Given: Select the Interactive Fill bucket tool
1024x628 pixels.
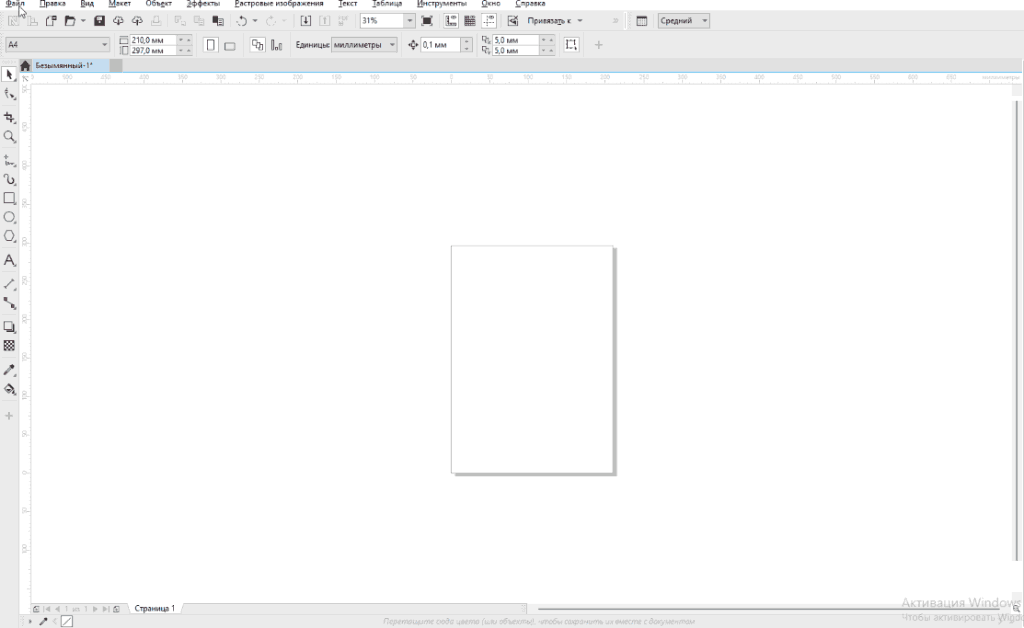Looking at the screenshot, I should pyautogui.click(x=9, y=390).
